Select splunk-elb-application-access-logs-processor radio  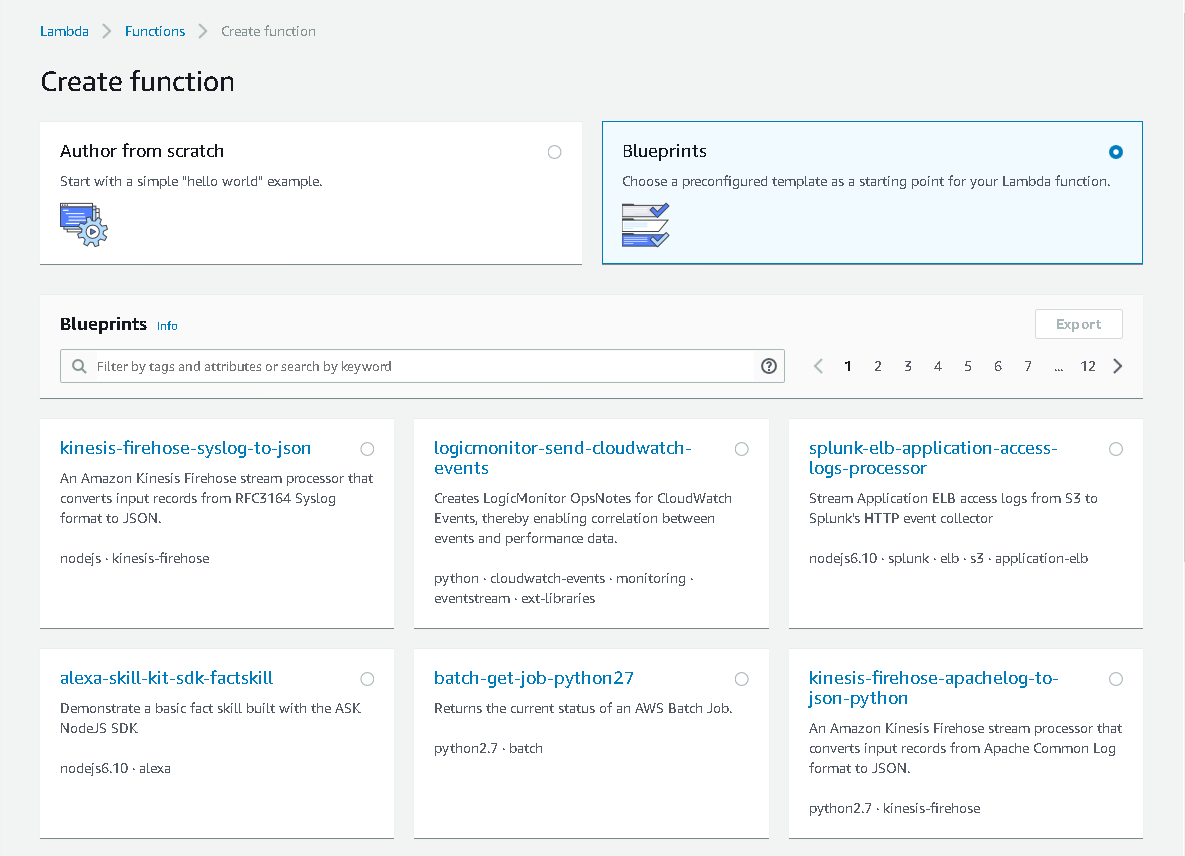(1115, 449)
